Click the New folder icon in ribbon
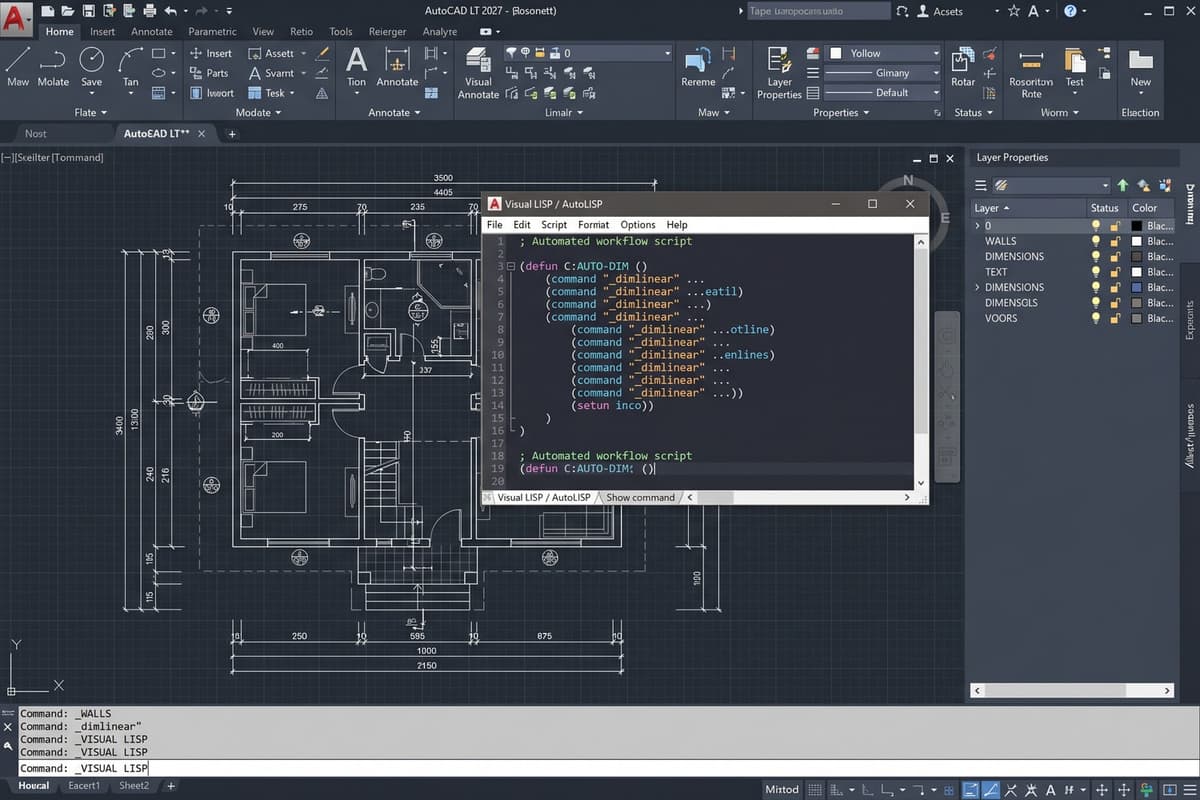 [x=1141, y=60]
